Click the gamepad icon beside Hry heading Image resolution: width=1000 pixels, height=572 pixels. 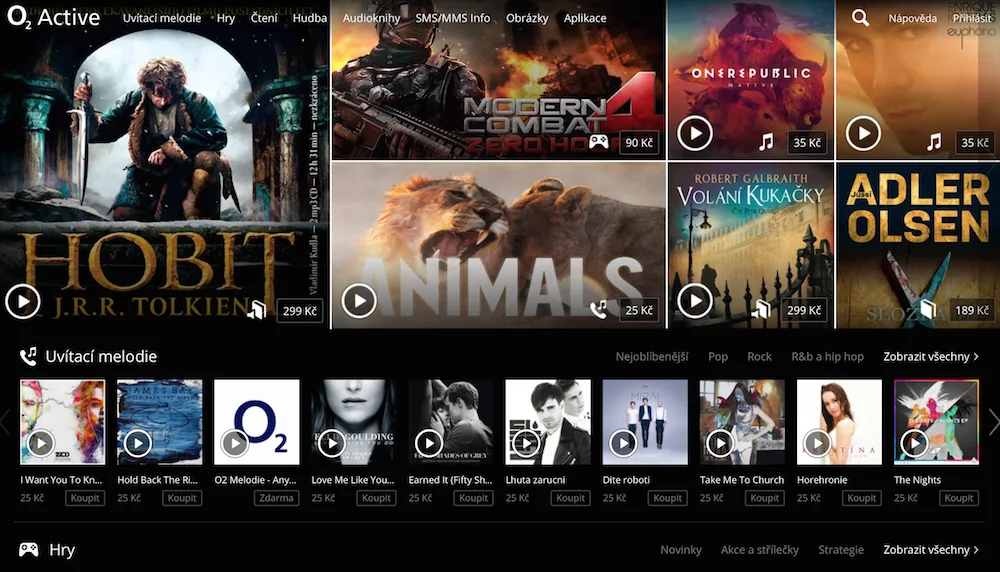tap(28, 549)
